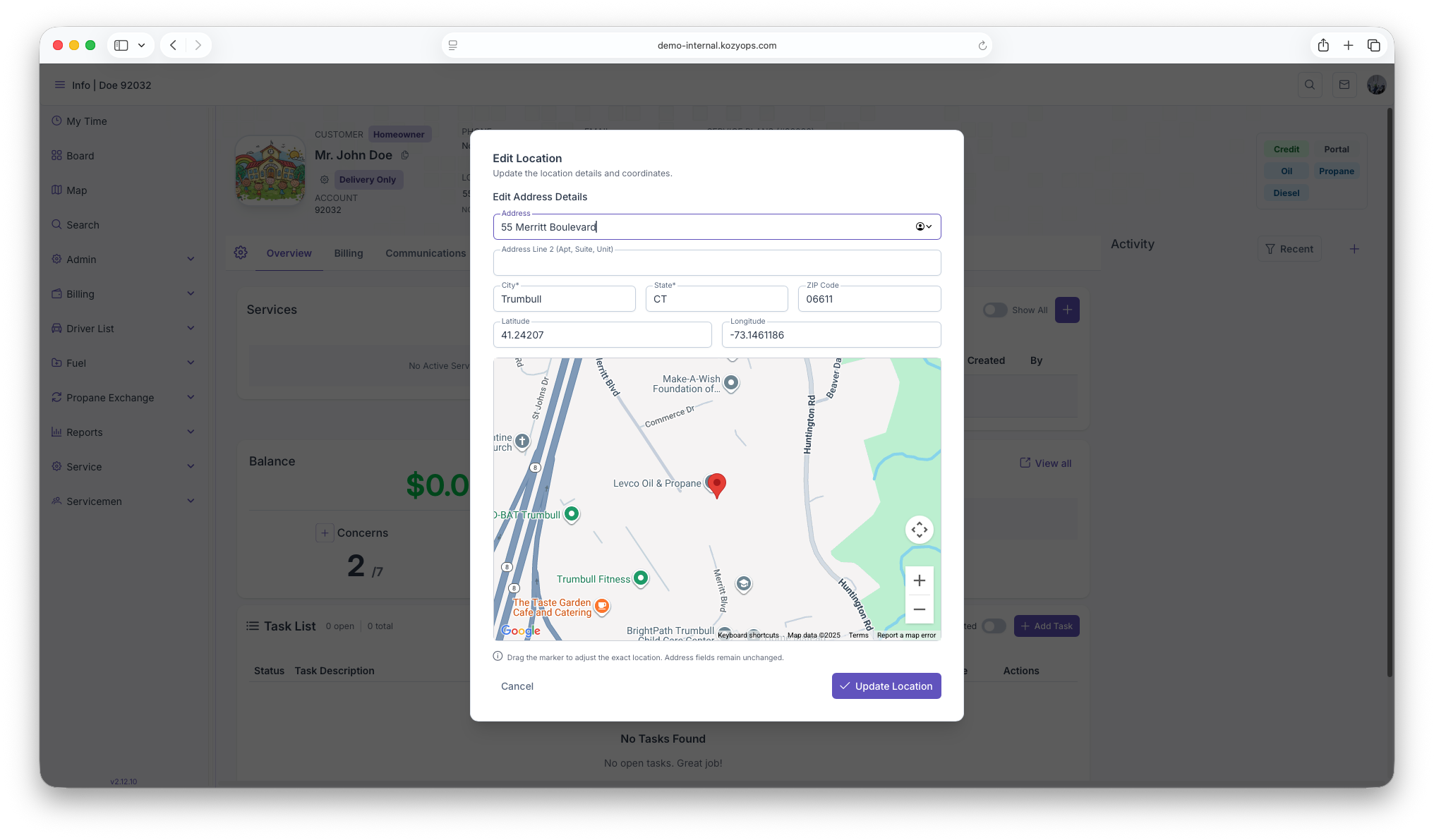Click the Trumbull Fitness map pin
Viewport: 1434px width, 840px height.
click(641, 578)
